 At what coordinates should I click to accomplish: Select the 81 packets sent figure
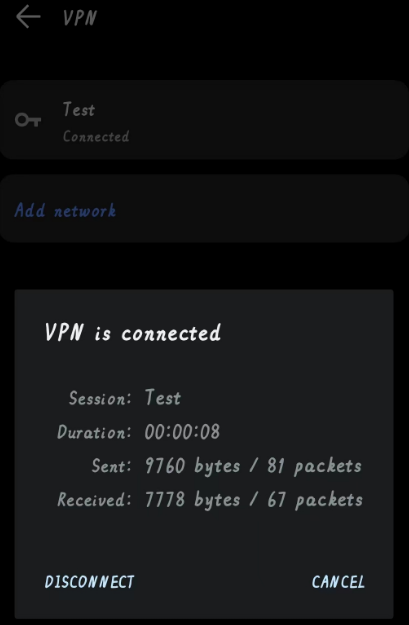tap(315, 466)
